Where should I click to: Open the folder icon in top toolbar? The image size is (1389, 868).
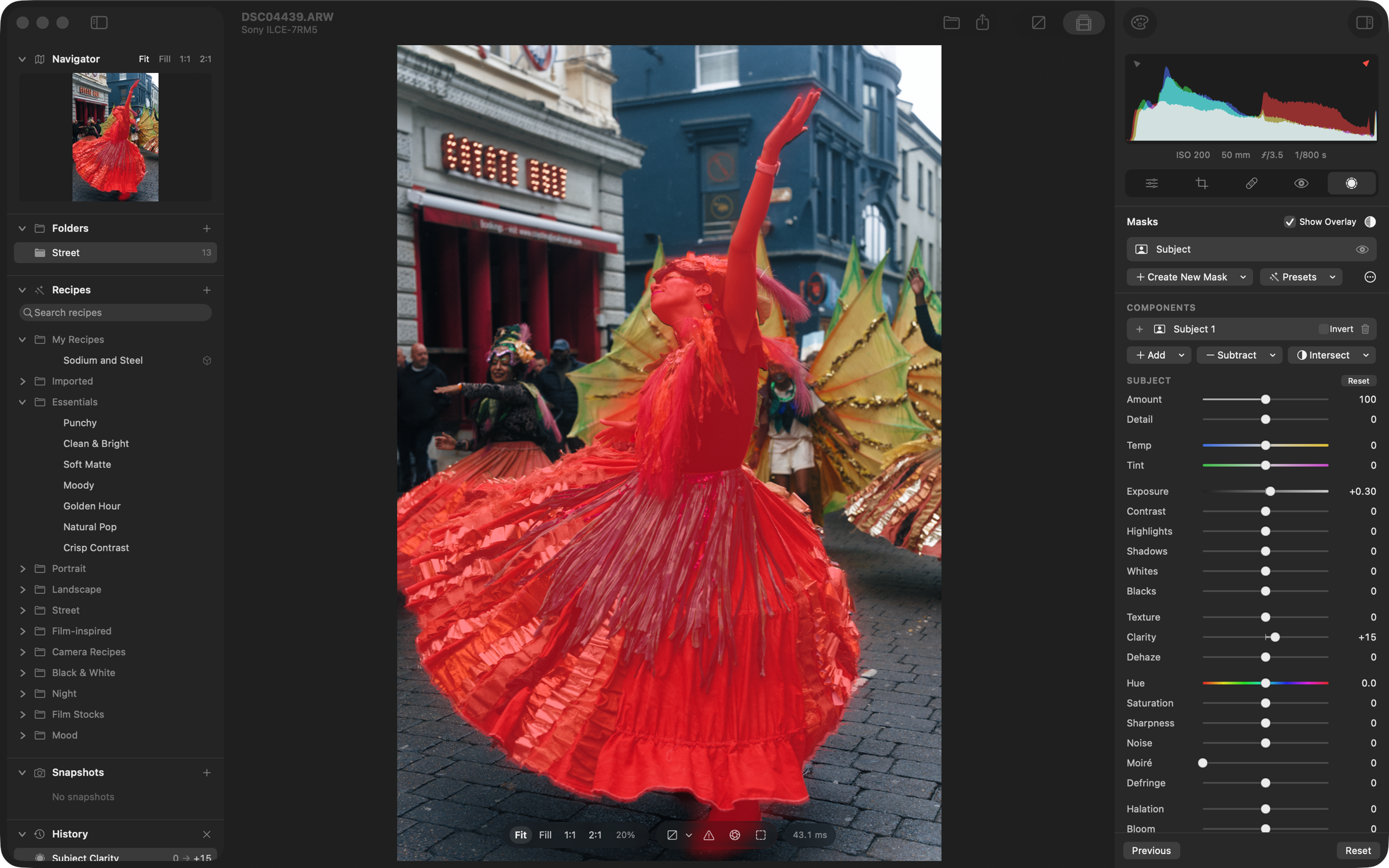951,23
